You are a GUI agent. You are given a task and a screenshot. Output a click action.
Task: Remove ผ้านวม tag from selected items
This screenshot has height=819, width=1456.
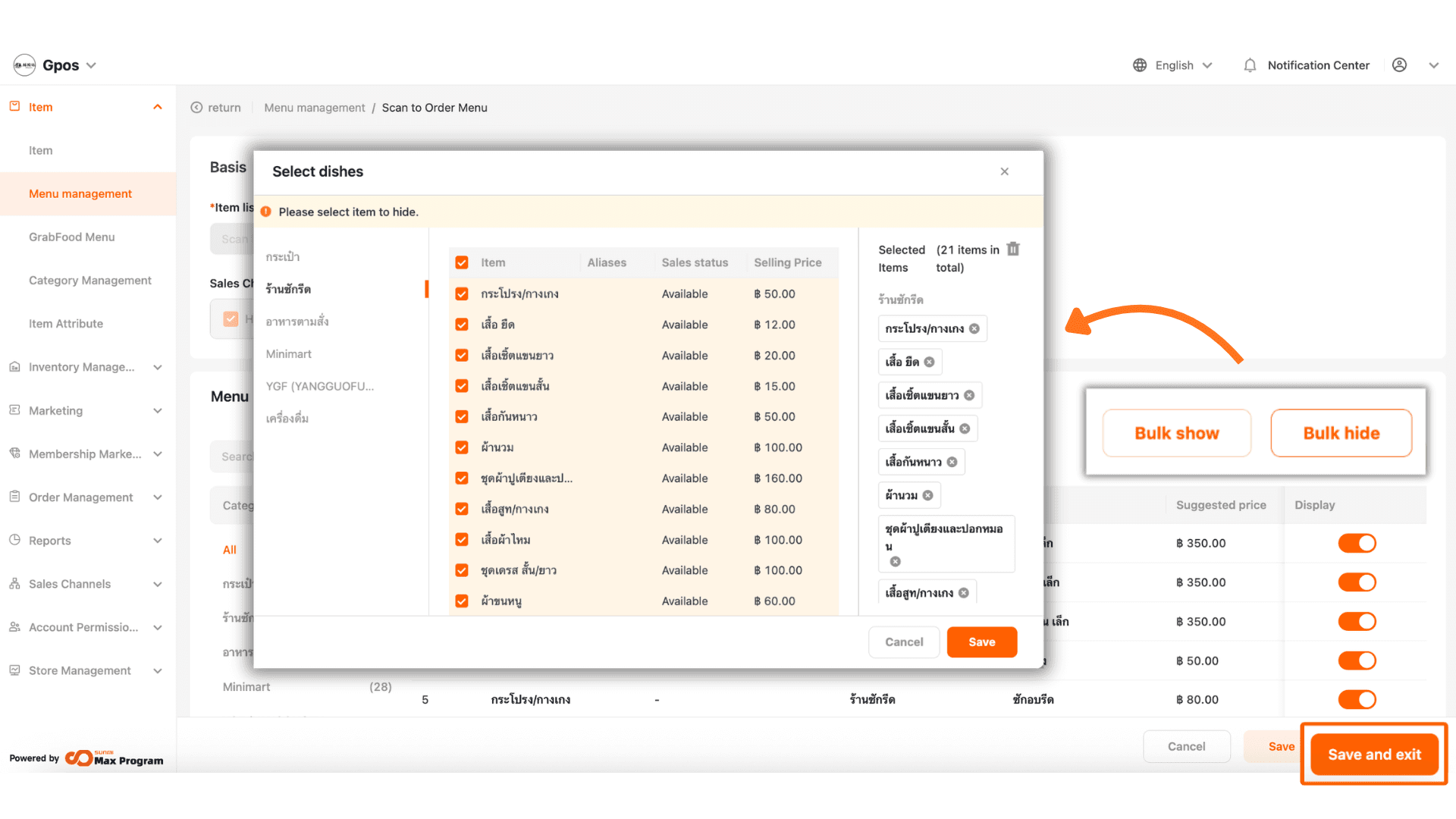tap(927, 495)
